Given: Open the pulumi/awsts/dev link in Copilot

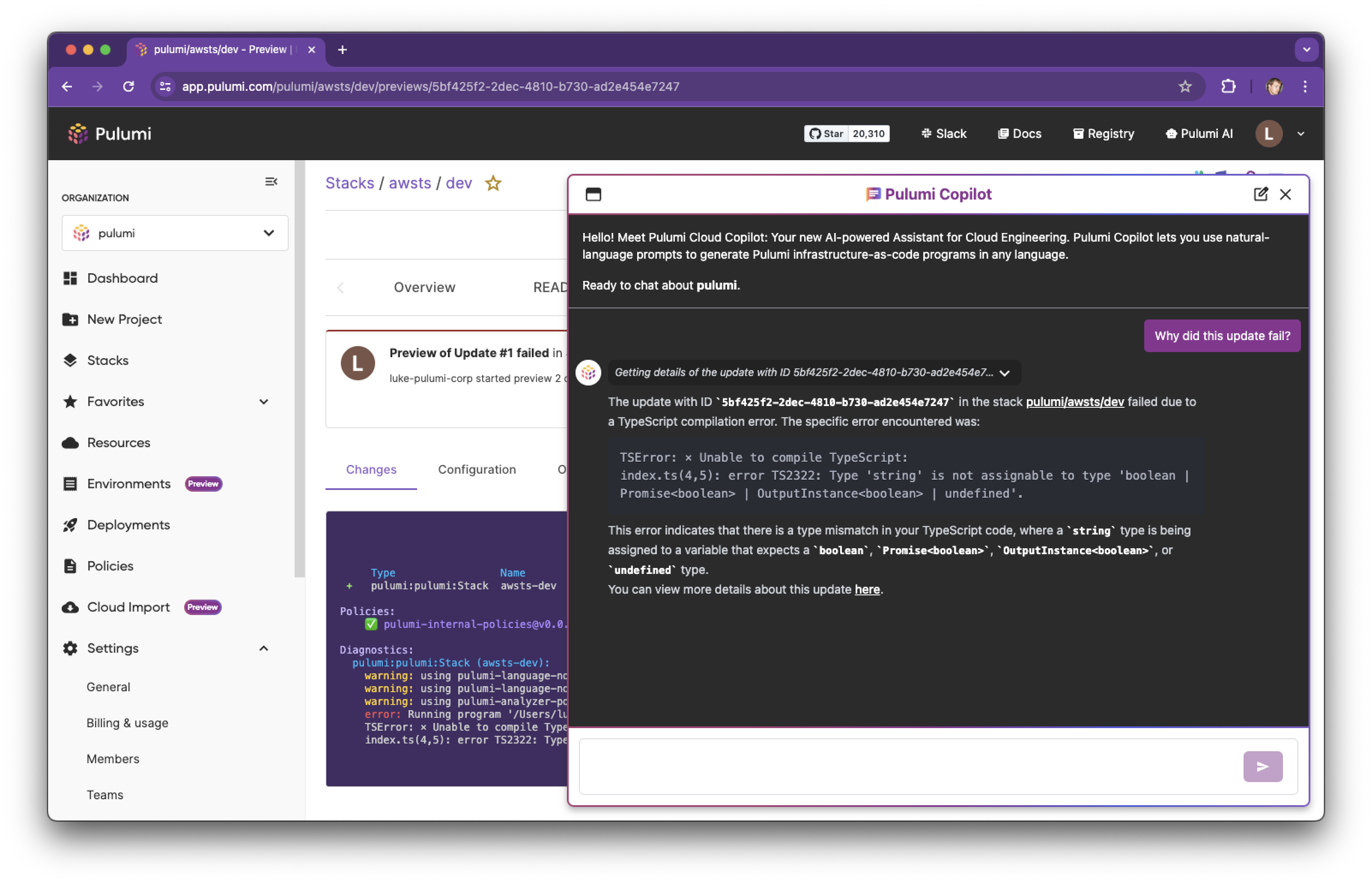Looking at the screenshot, I should (1075, 402).
